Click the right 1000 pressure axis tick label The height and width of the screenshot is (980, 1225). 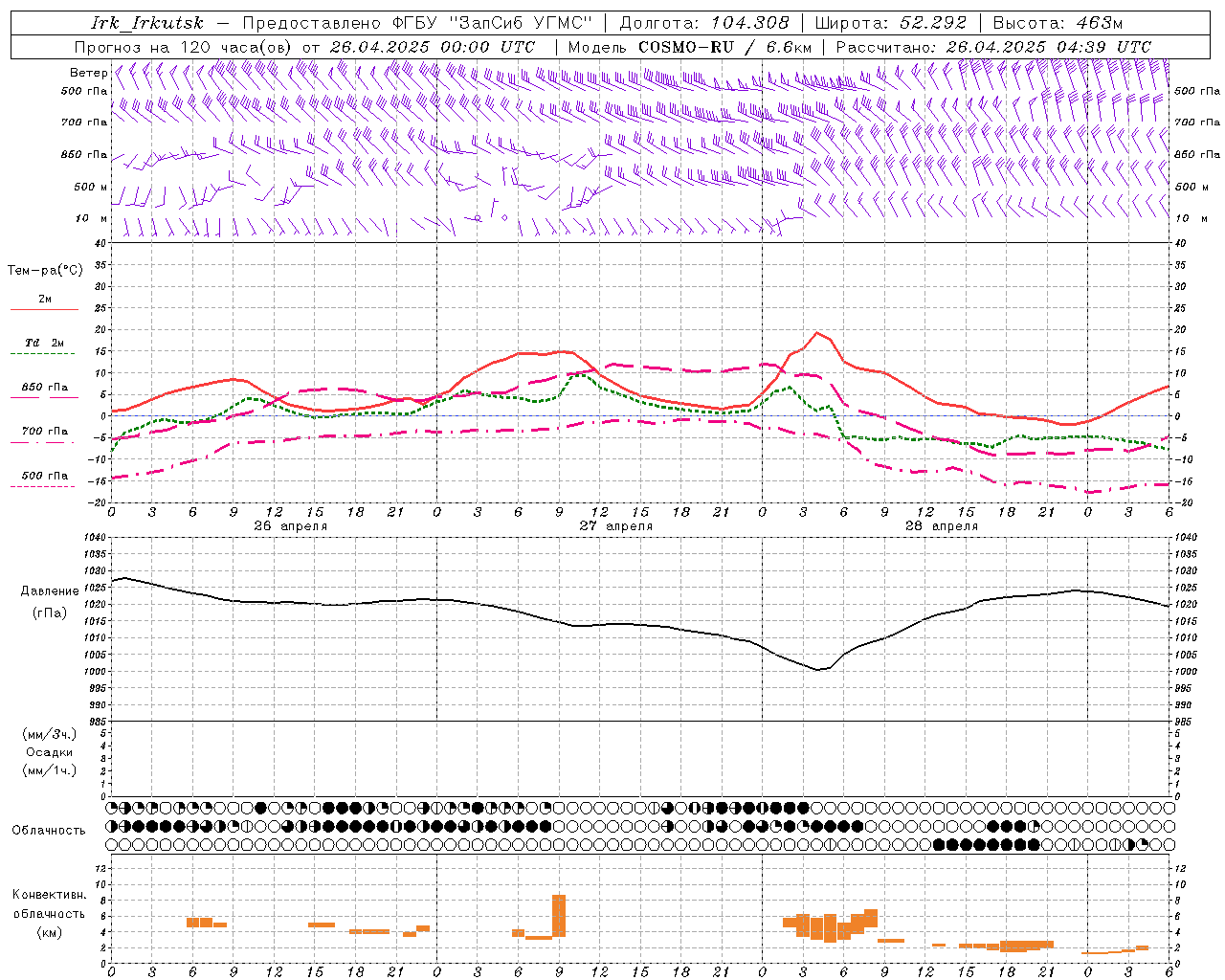[1186, 672]
